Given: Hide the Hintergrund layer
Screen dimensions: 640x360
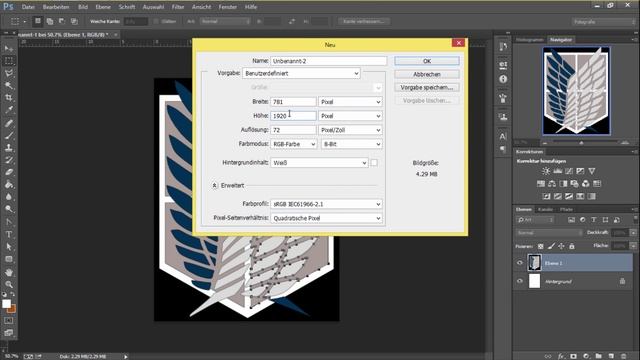Looking at the screenshot, I should click(520, 281).
